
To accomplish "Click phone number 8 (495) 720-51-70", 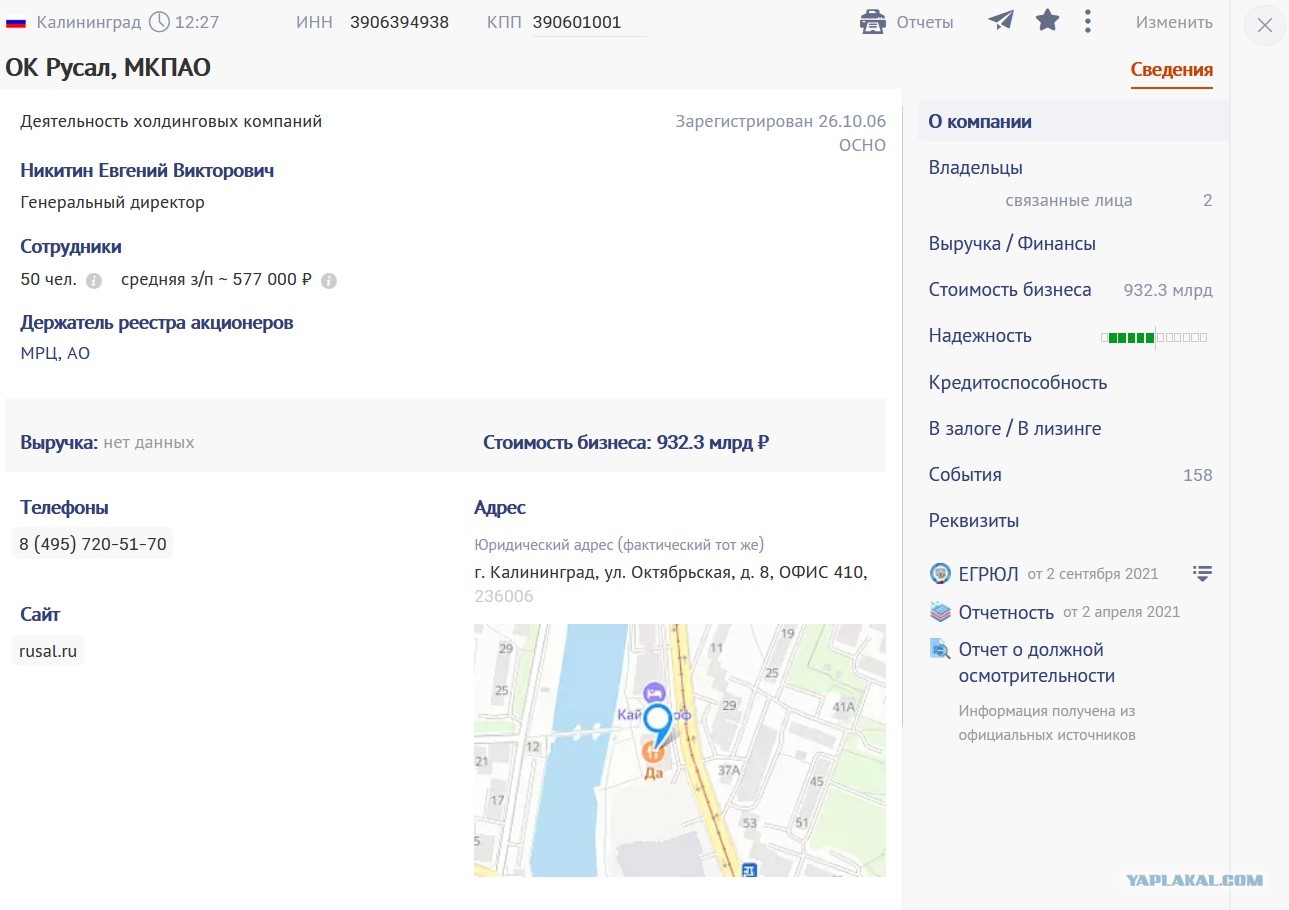I will pyautogui.click(x=93, y=545).
